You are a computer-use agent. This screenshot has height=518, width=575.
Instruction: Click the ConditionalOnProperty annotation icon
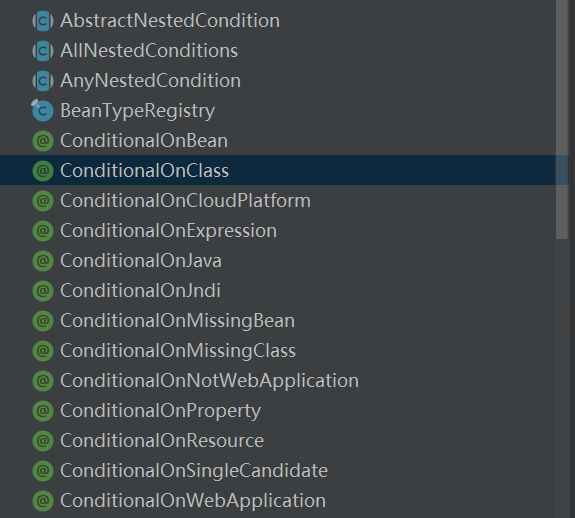[43, 411]
